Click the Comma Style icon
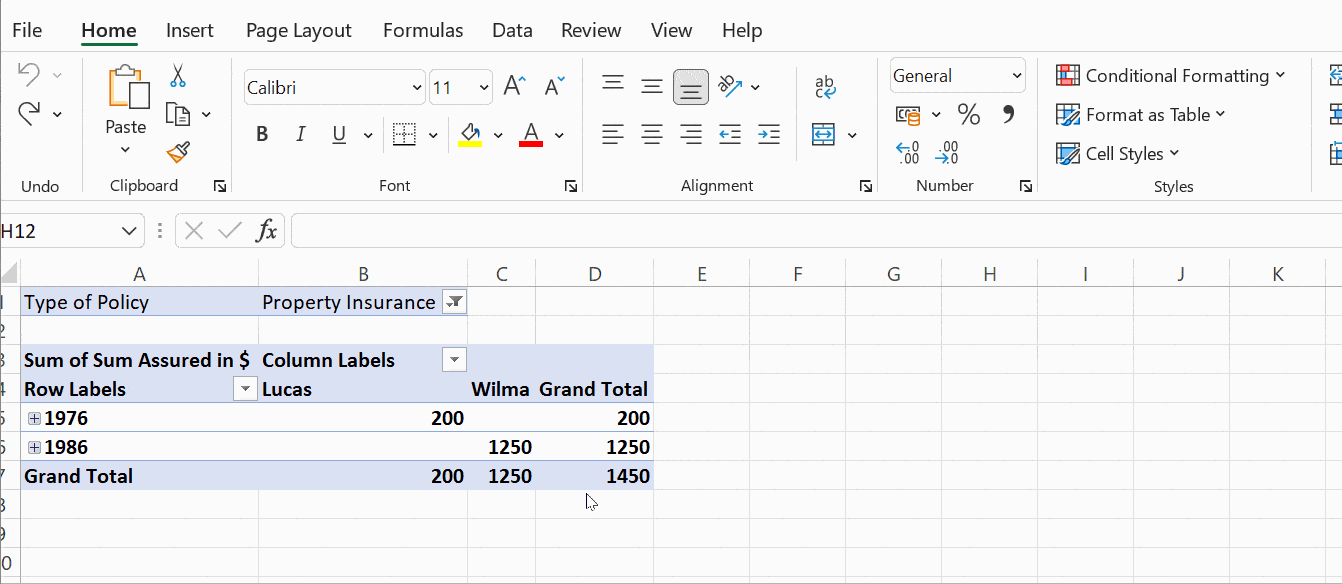The image size is (1342, 584). point(1008,114)
